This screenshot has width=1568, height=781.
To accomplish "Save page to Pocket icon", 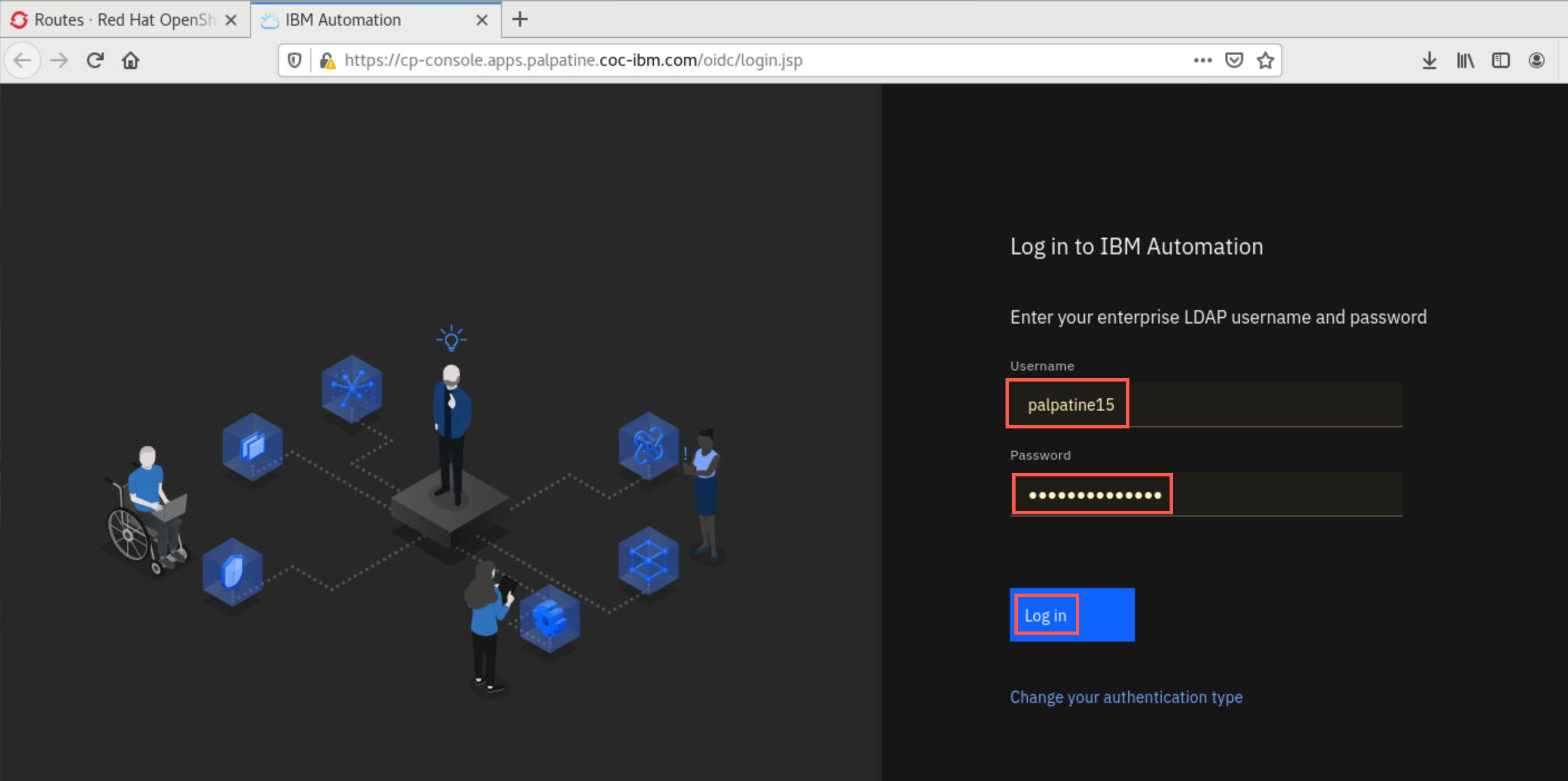I will (1234, 60).
